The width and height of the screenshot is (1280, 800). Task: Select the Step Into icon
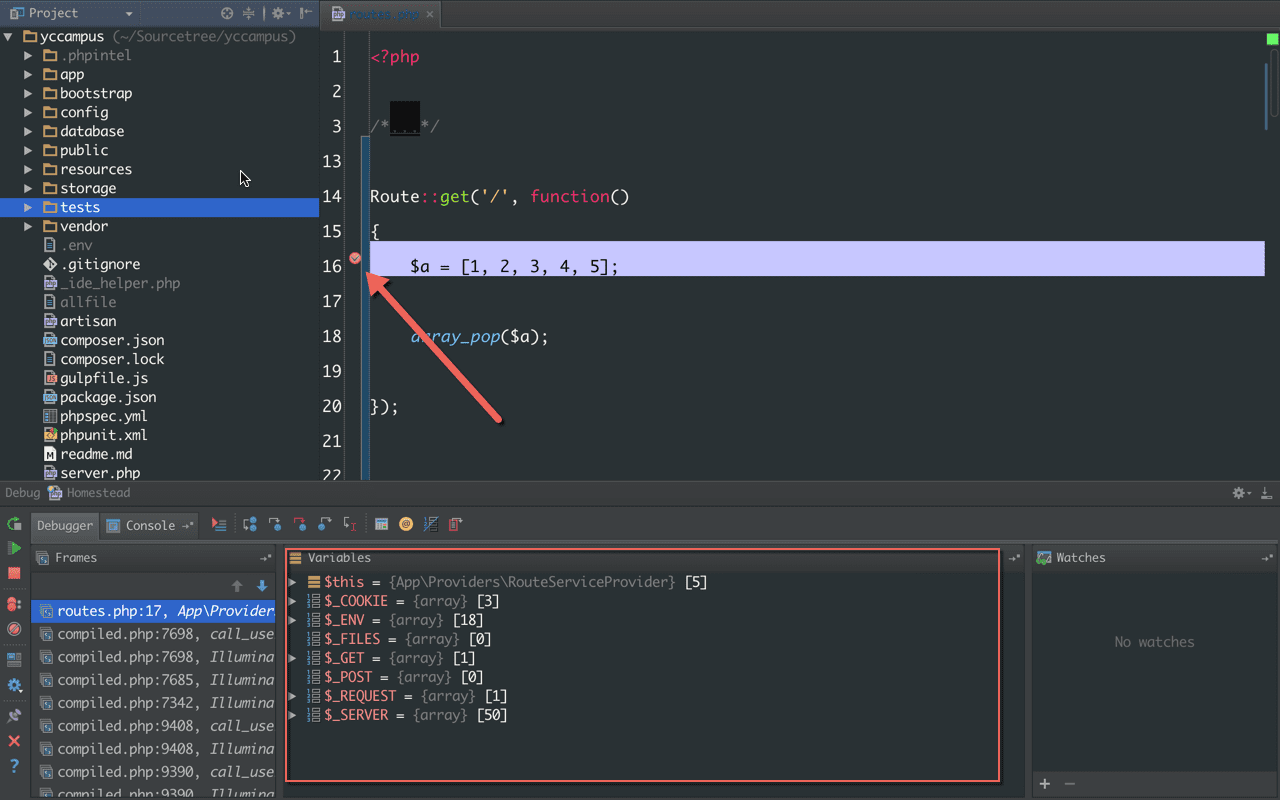pyautogui.click(x=274, y=524)
